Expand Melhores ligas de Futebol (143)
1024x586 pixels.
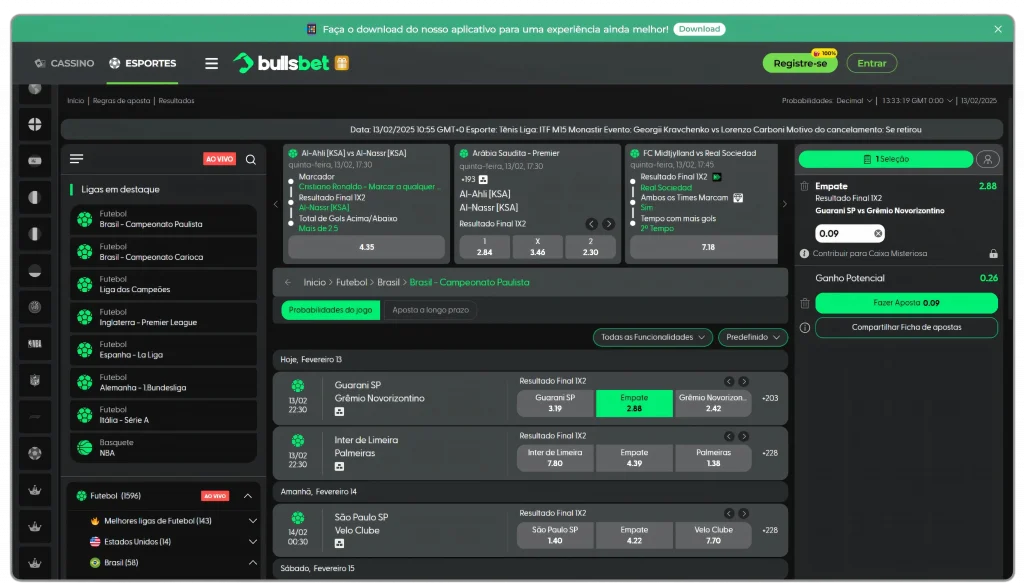point(253,521)
